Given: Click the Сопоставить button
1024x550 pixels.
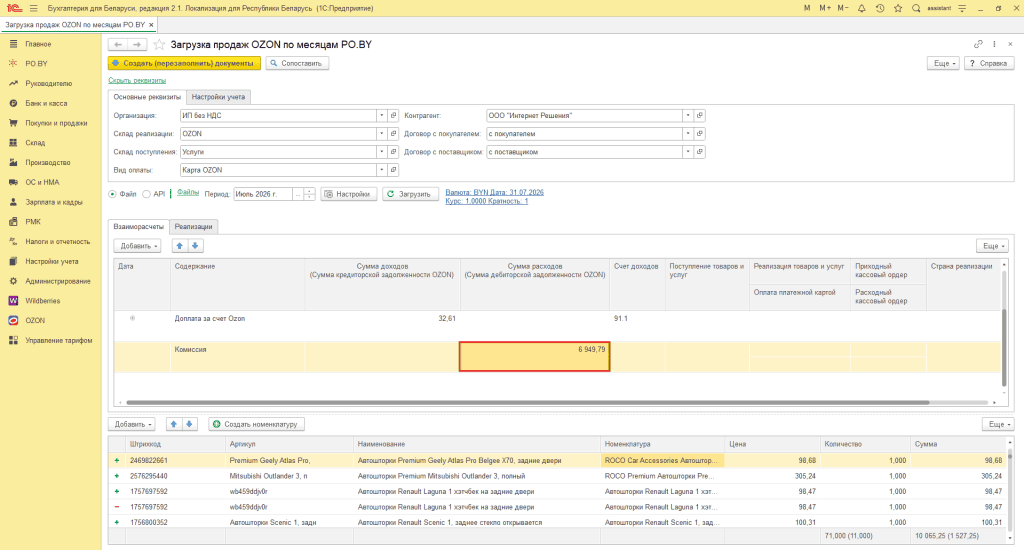Looking at the screenshot, I should 296,63.
